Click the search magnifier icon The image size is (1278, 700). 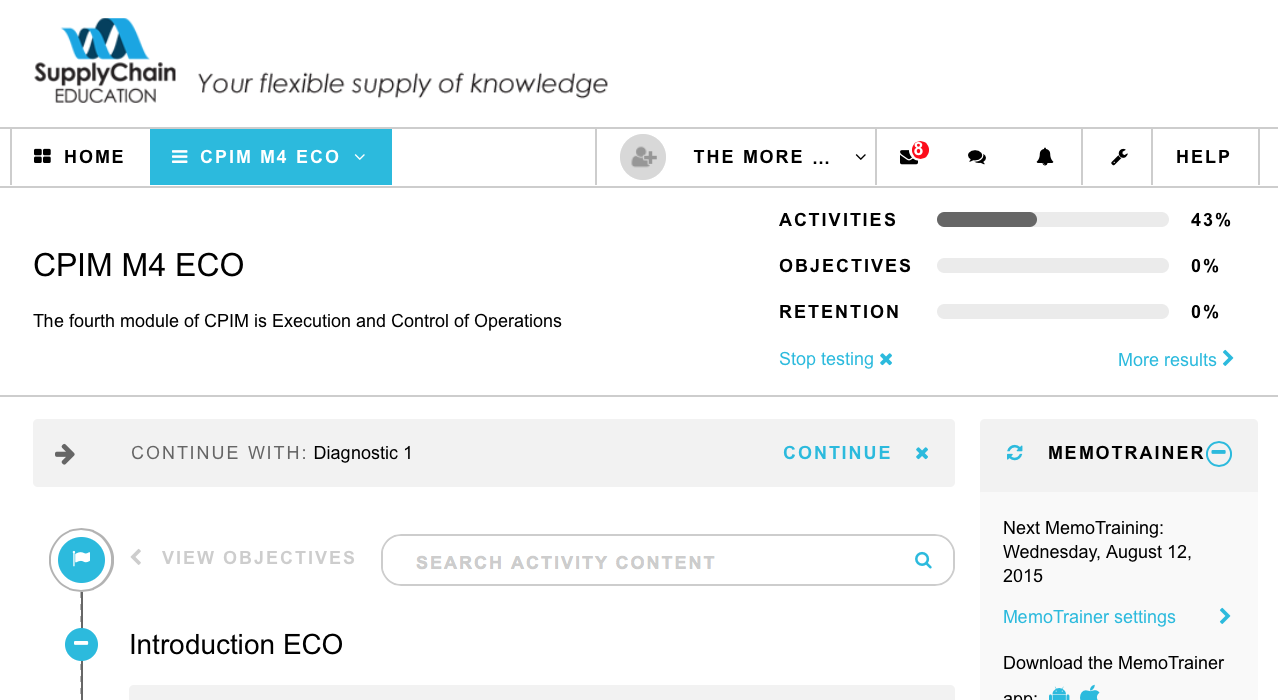[x=923, y=560]
